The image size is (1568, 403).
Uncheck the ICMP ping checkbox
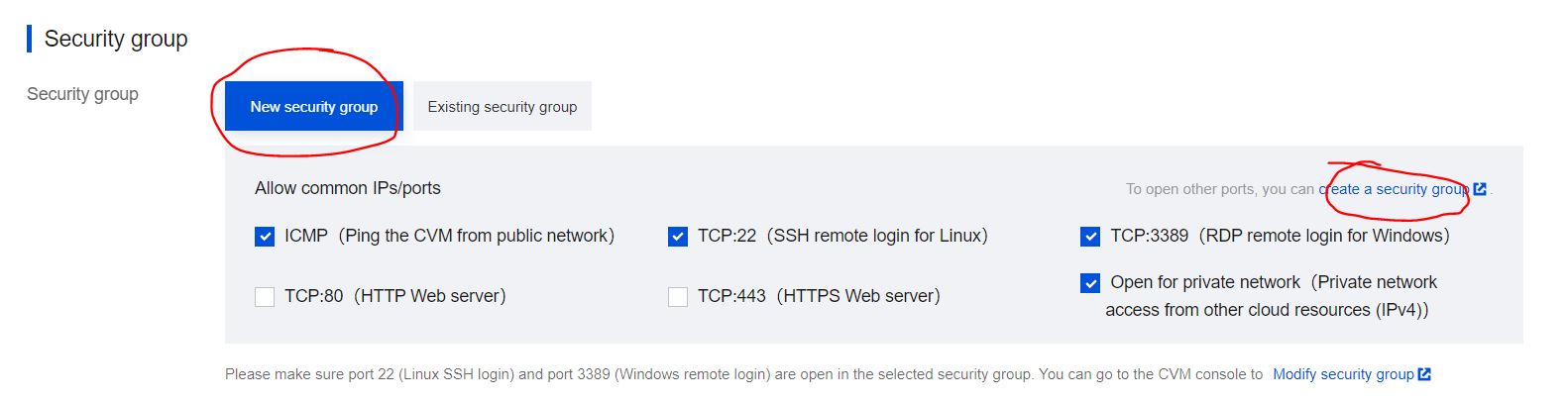tap(265, 237)
